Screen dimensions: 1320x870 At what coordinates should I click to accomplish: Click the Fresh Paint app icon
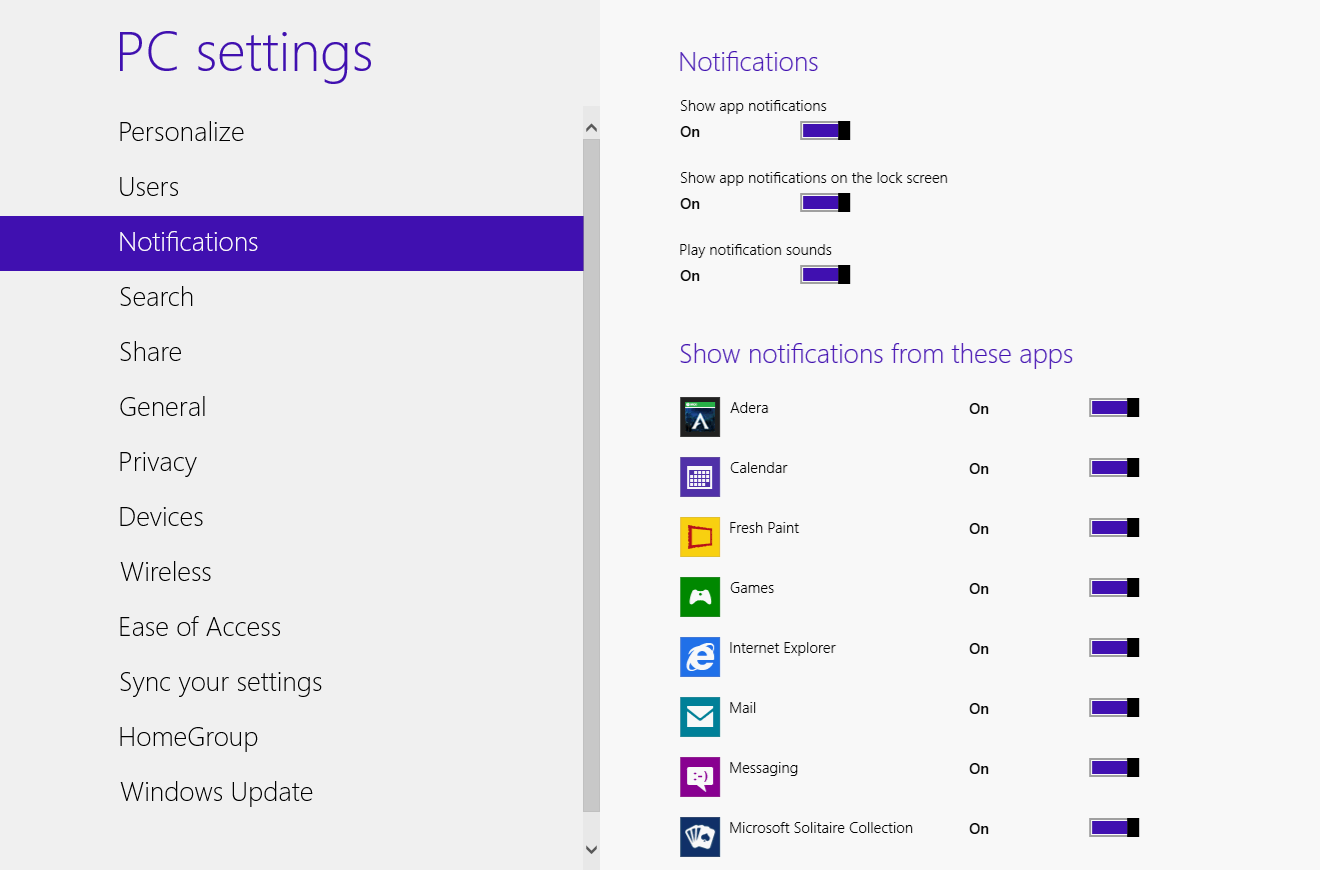point(700,537)
